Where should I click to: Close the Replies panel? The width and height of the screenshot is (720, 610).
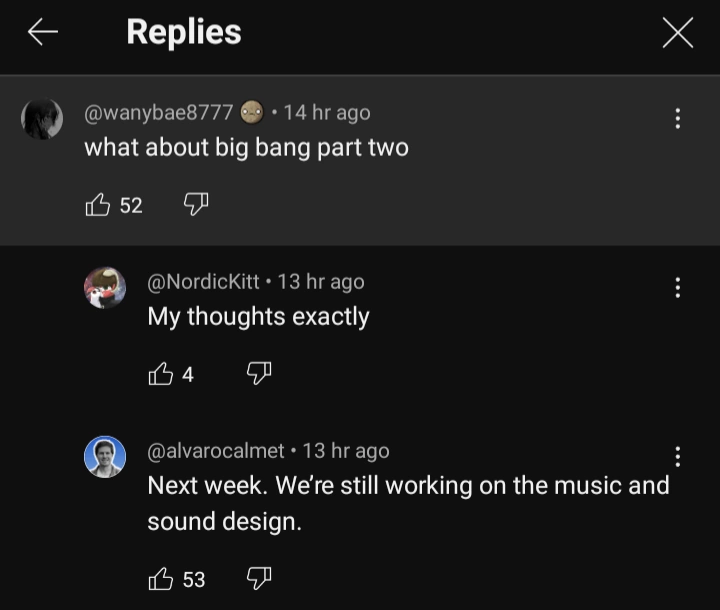click(677, 34)
